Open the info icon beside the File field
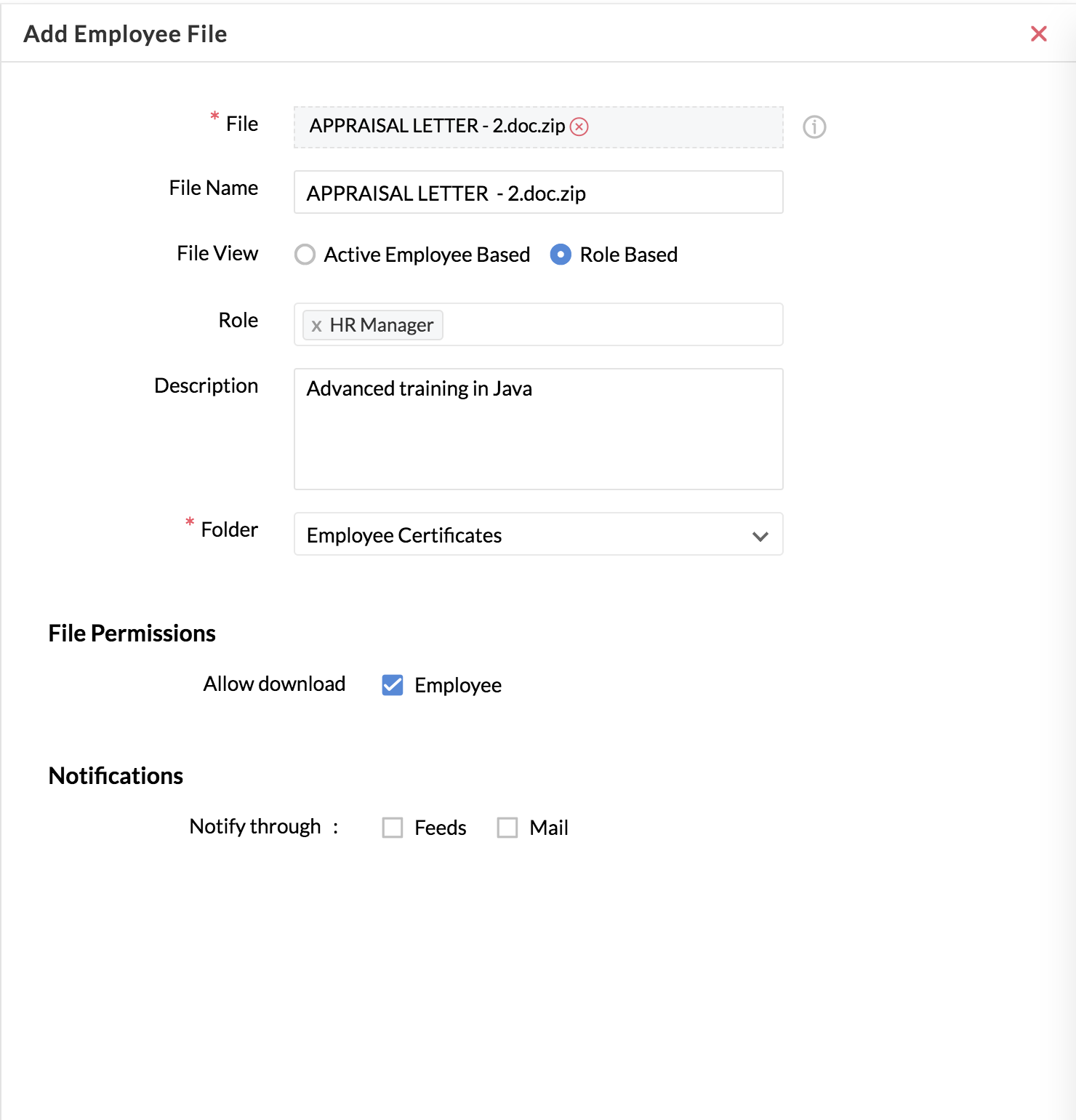 click(814, 127)
